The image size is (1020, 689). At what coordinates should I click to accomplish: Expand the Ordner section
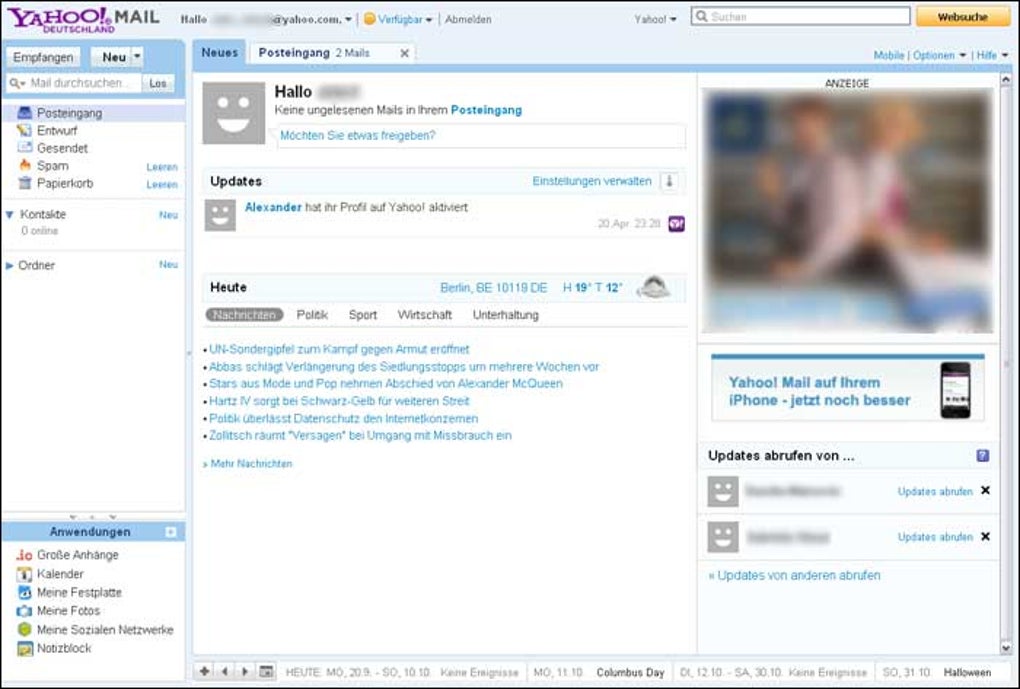(x=10, y=265)
